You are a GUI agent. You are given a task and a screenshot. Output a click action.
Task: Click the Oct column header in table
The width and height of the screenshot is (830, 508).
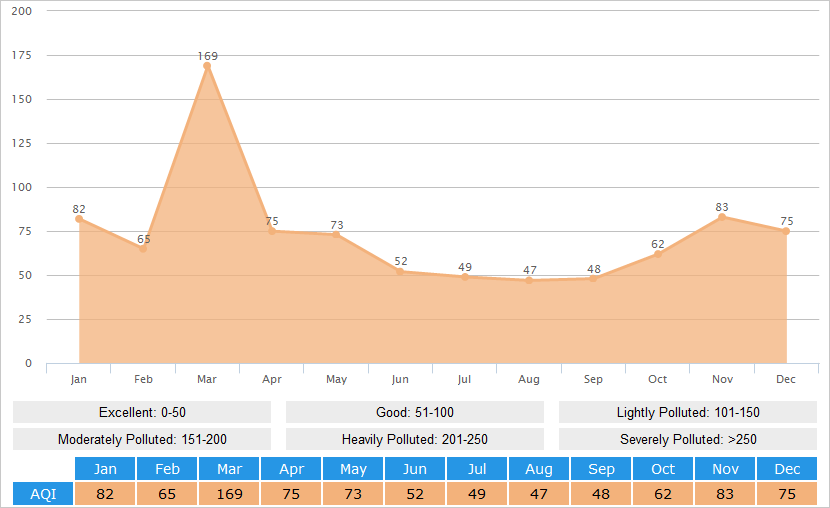tap(663, 469)
